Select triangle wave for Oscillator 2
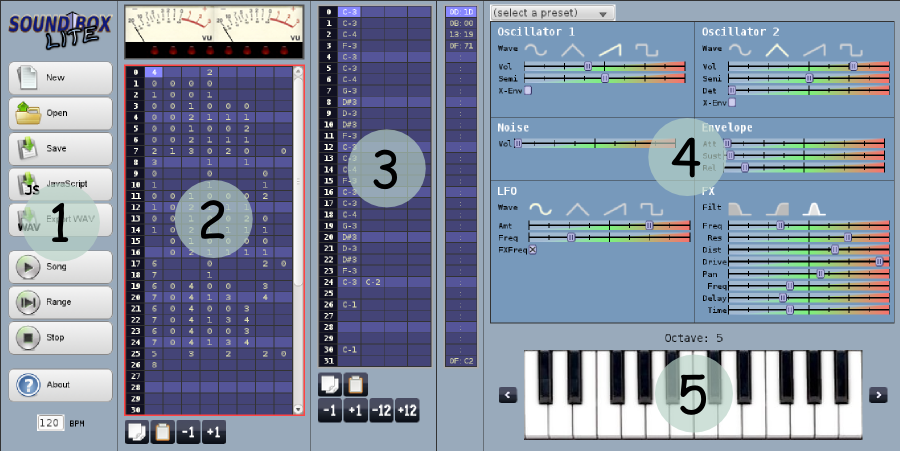 pyautogui.click(x=777, y=50)
